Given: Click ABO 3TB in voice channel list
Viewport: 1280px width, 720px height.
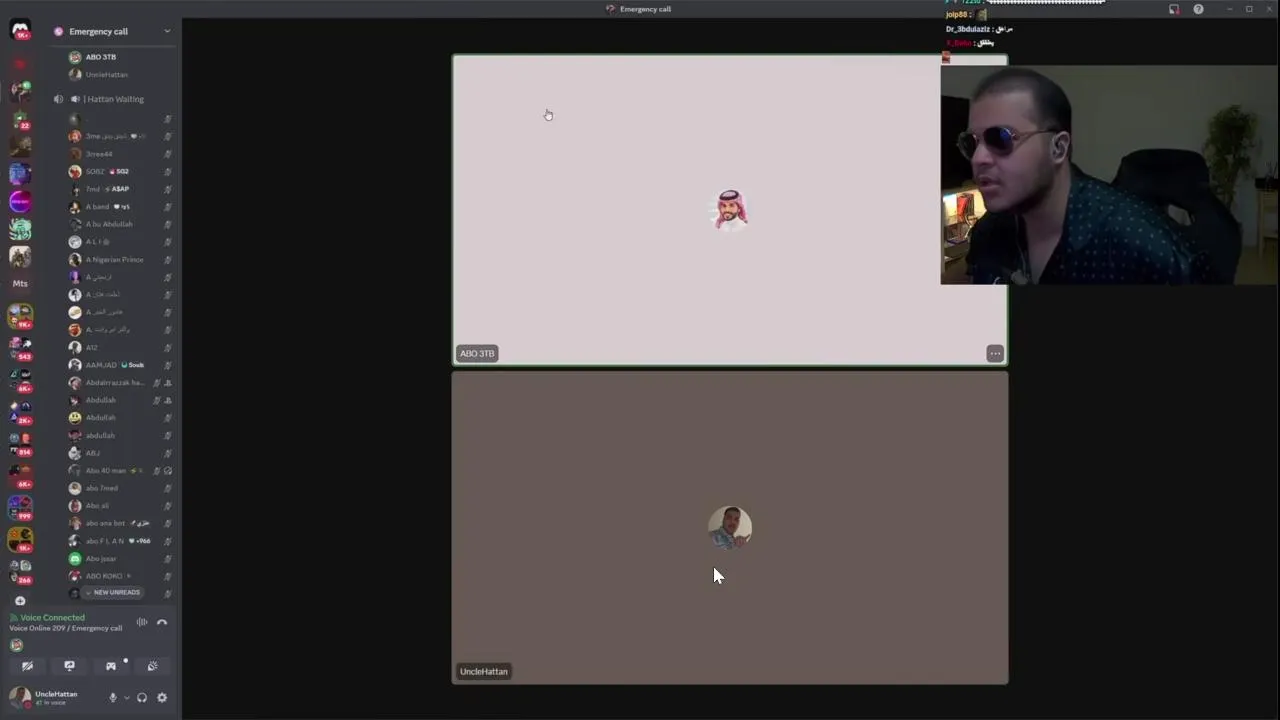Looking at the screenshot, I should pyautogui.click(x=100, y=57).
